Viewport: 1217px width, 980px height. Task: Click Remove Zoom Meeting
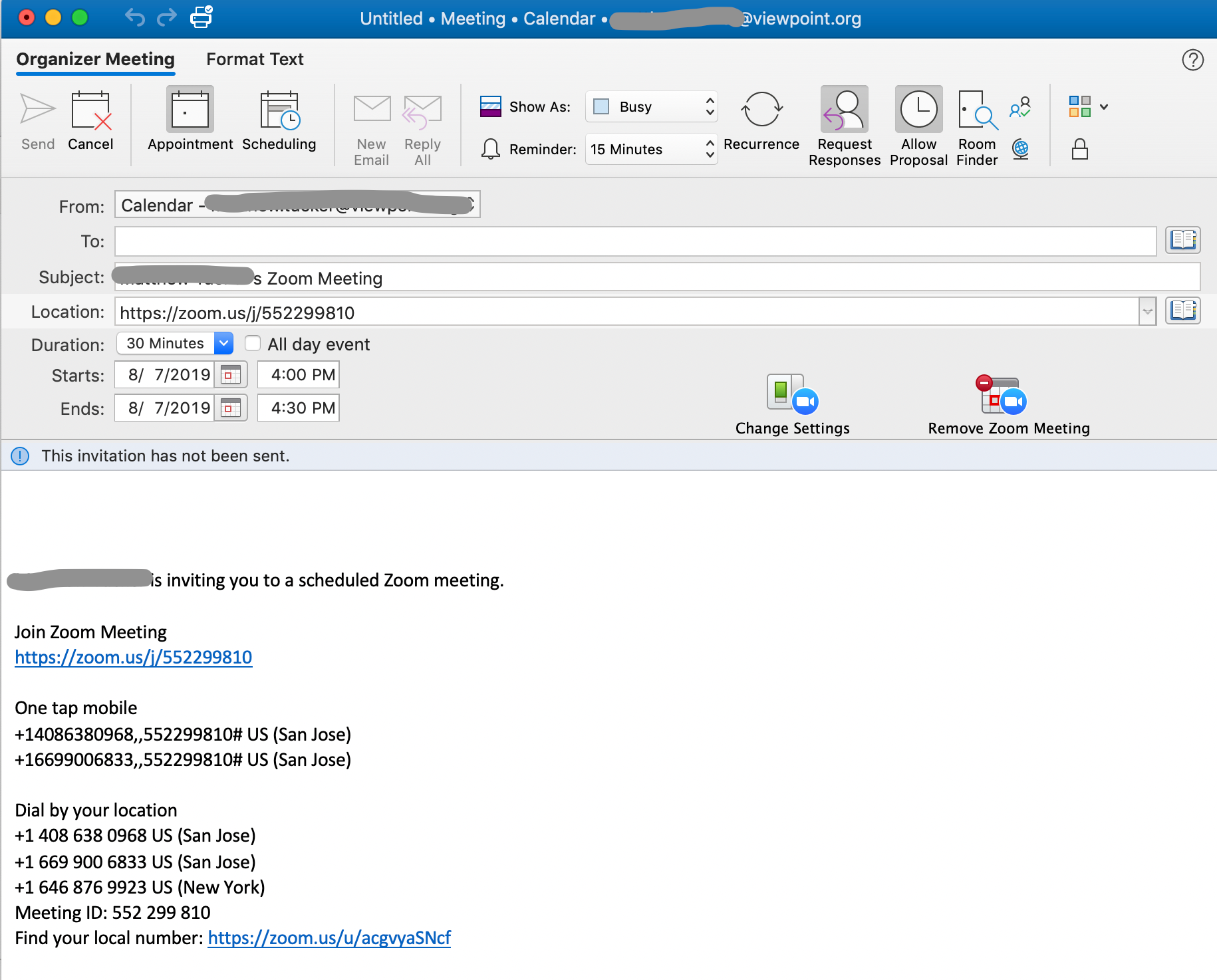1009,404
